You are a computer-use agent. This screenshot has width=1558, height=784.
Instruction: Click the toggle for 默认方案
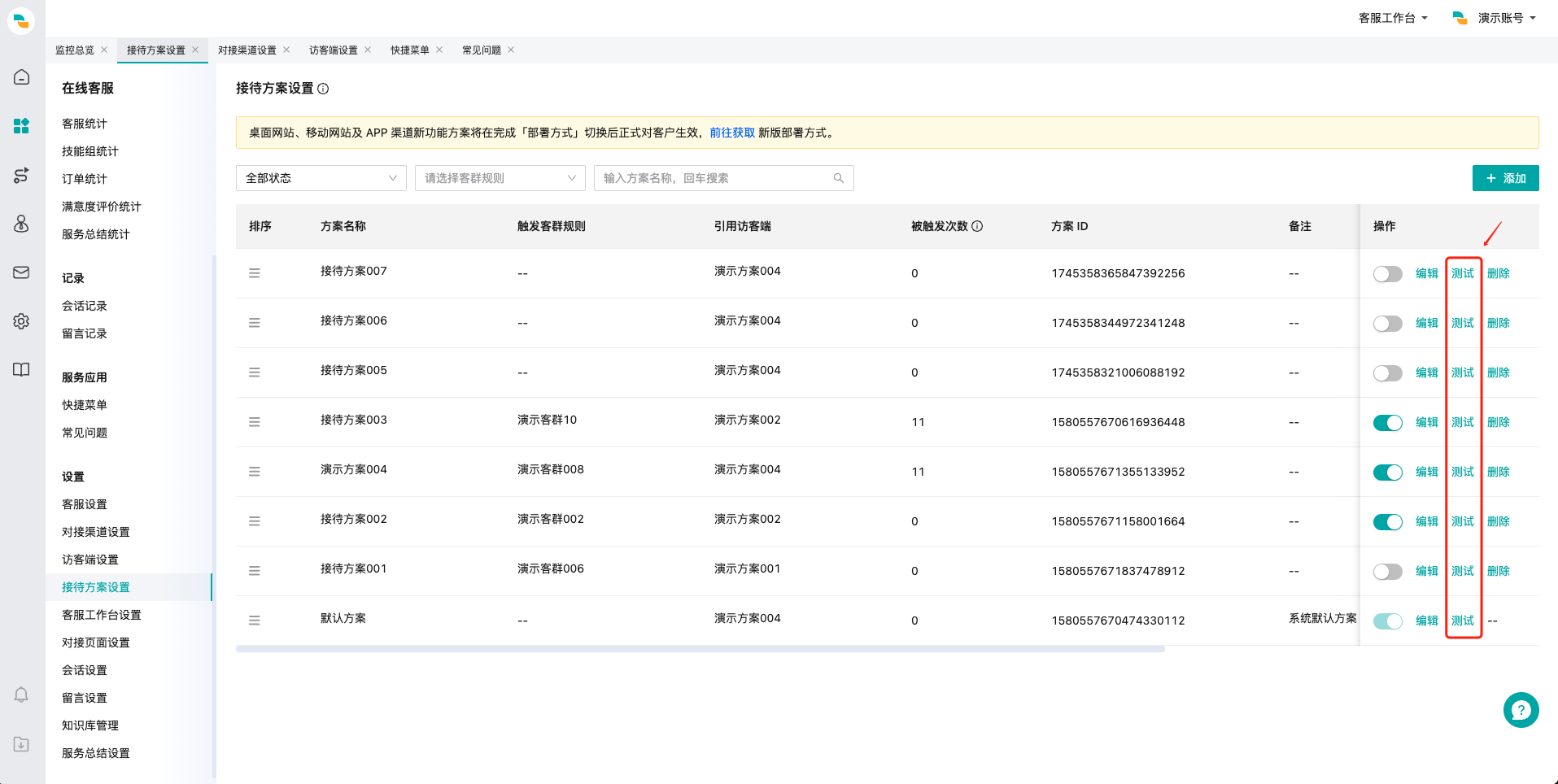(x=1387, y=621)
